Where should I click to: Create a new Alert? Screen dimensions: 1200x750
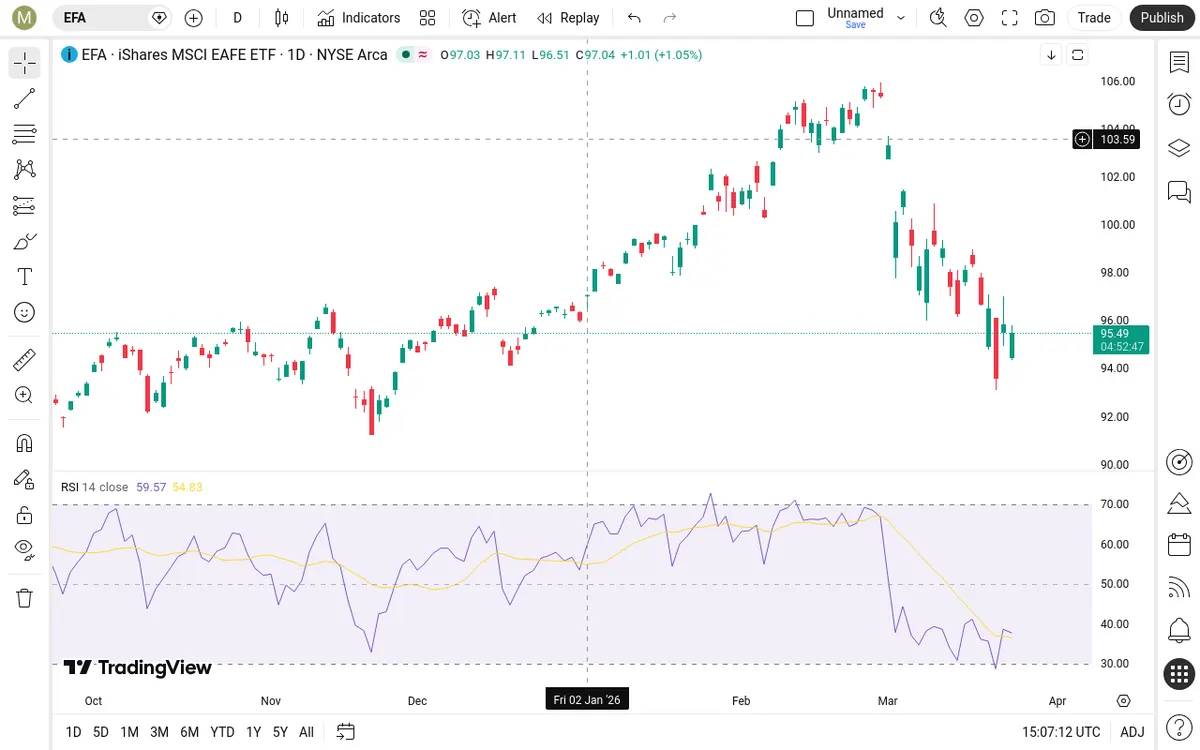coord(489,17)
